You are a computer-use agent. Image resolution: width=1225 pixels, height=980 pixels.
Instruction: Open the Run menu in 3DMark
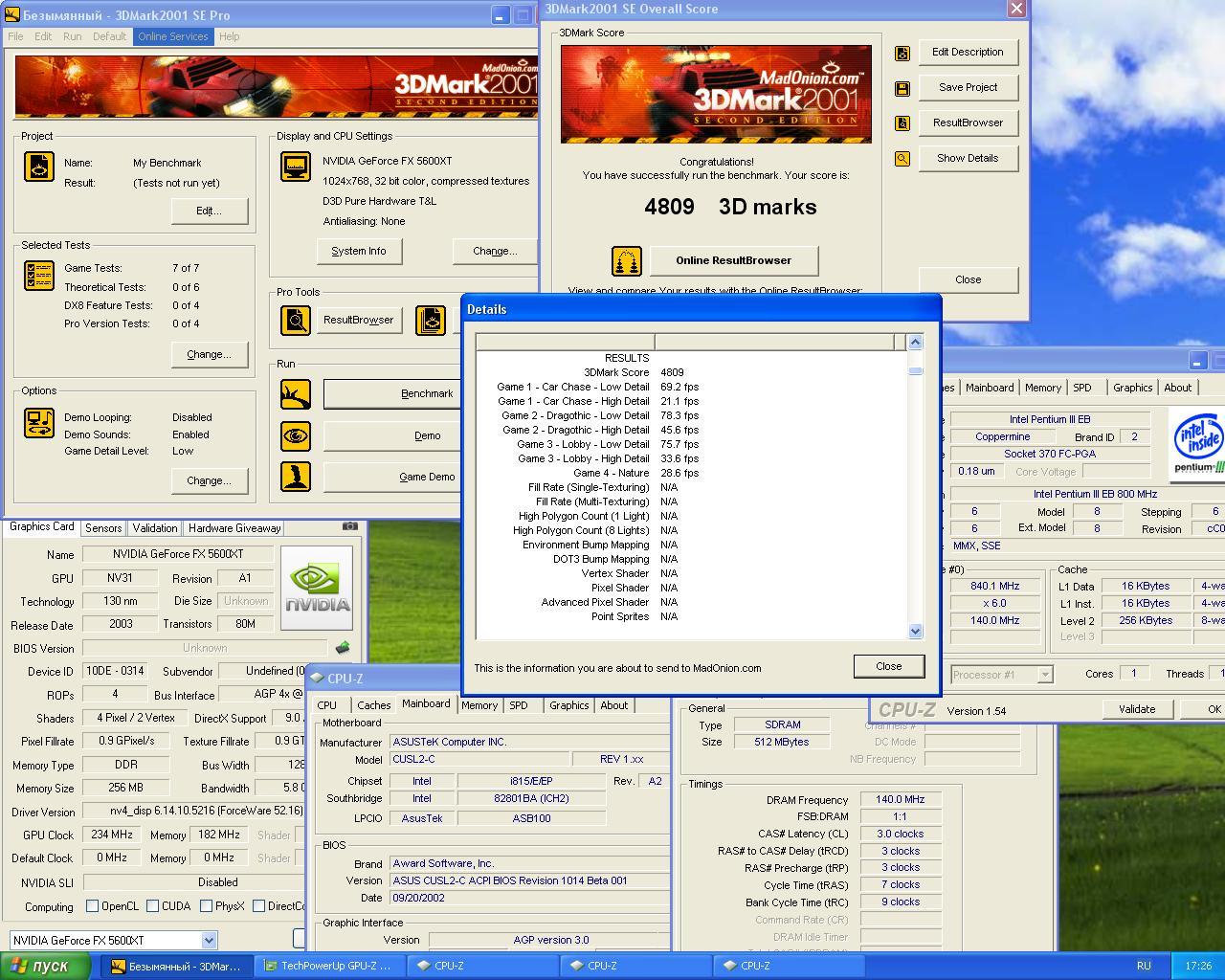(73, 36)
